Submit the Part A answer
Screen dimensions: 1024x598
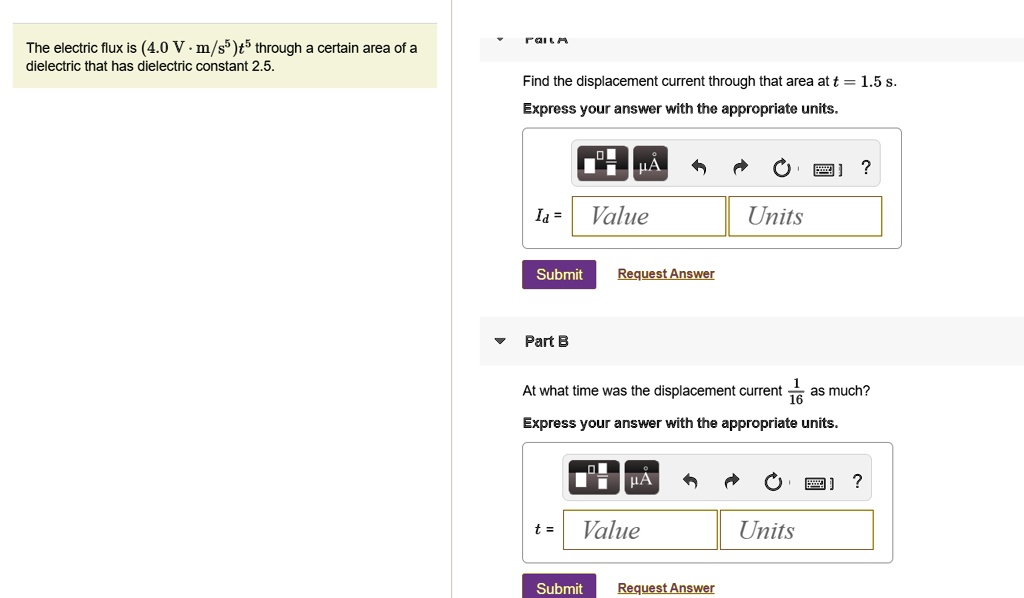coord(559,274)
